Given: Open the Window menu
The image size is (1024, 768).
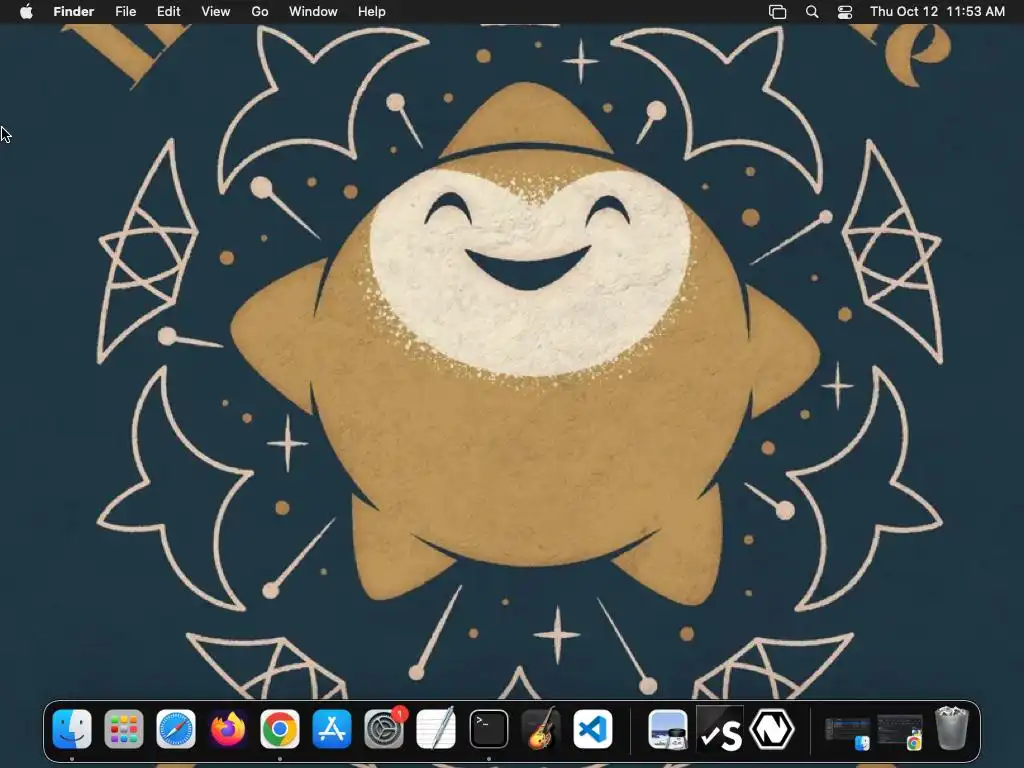Looking at the screenshot, I should pos(313,12).
